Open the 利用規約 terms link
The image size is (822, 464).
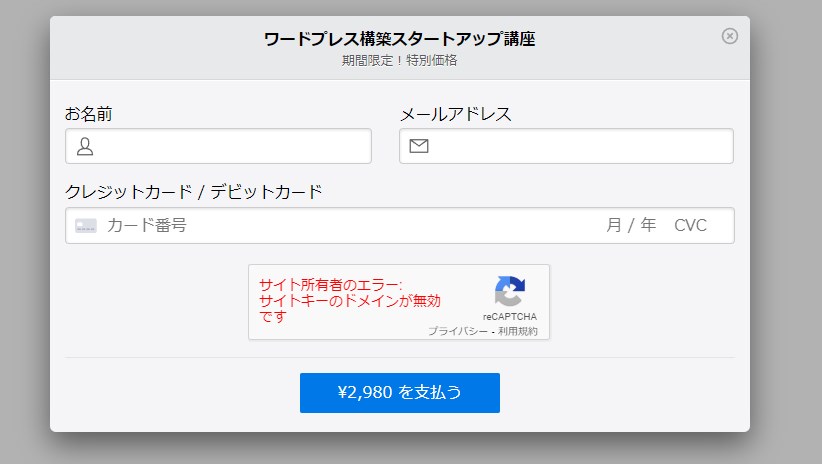(x=518, y=331)
